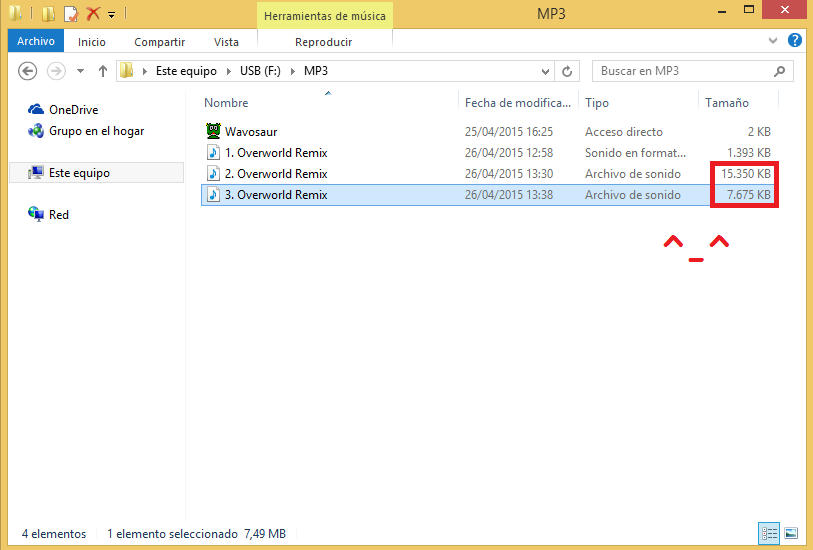Click the delete red X in quick access toolbar
This screenshot has width=813, height=550.
[93, 14]
